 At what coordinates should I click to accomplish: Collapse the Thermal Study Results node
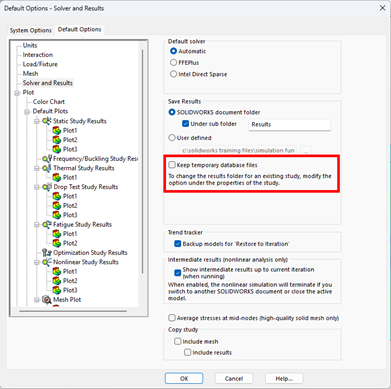tap(37, 168)
